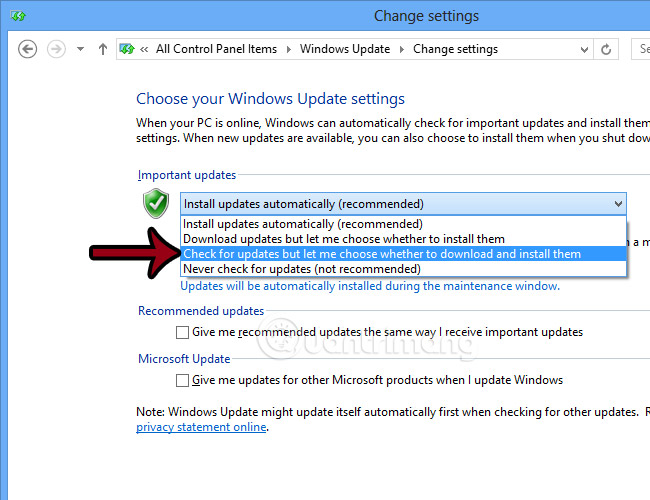Open the address bar history dropdown

584,50
